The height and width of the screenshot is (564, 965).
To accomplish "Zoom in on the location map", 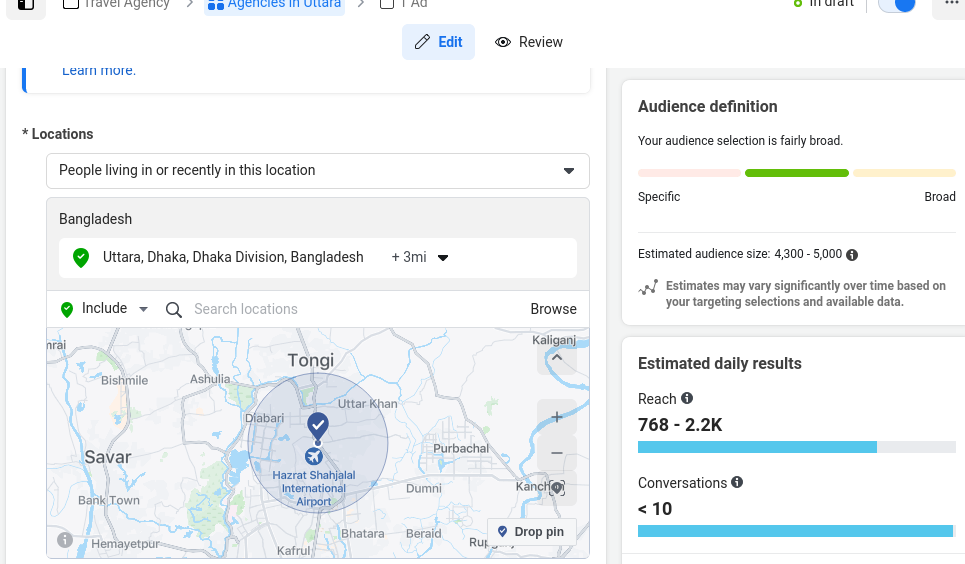I will pyautogui.click(x=557, y=417).
